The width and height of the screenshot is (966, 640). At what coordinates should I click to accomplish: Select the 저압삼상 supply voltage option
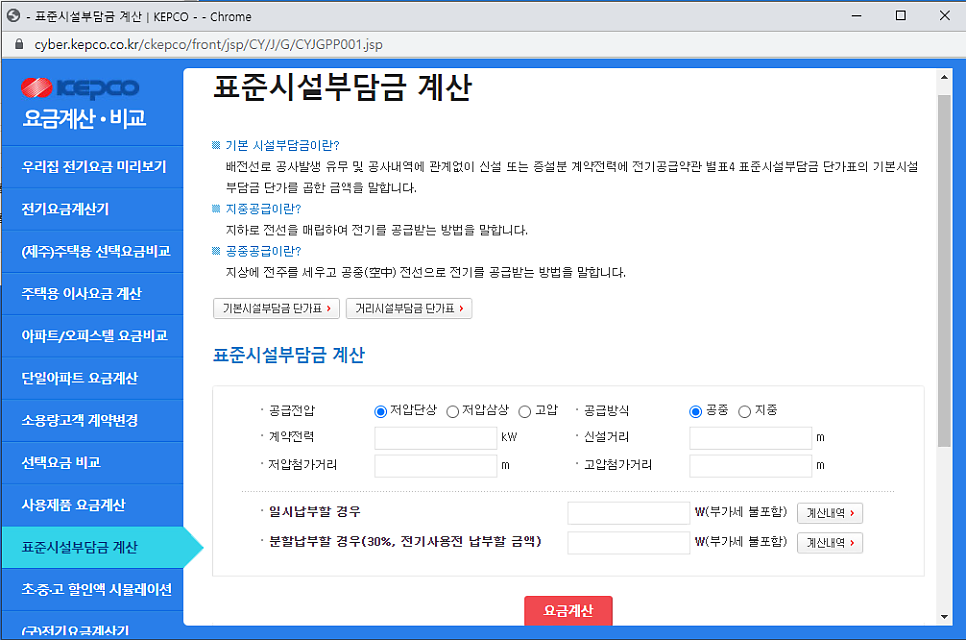click(453, 410)
